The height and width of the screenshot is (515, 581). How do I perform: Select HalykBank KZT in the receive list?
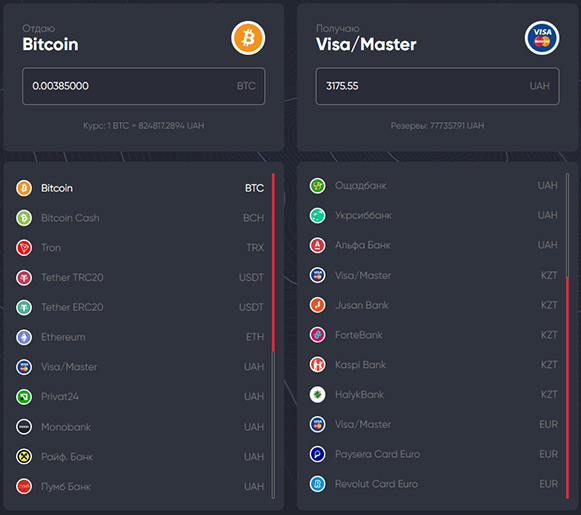click(433, 395)
